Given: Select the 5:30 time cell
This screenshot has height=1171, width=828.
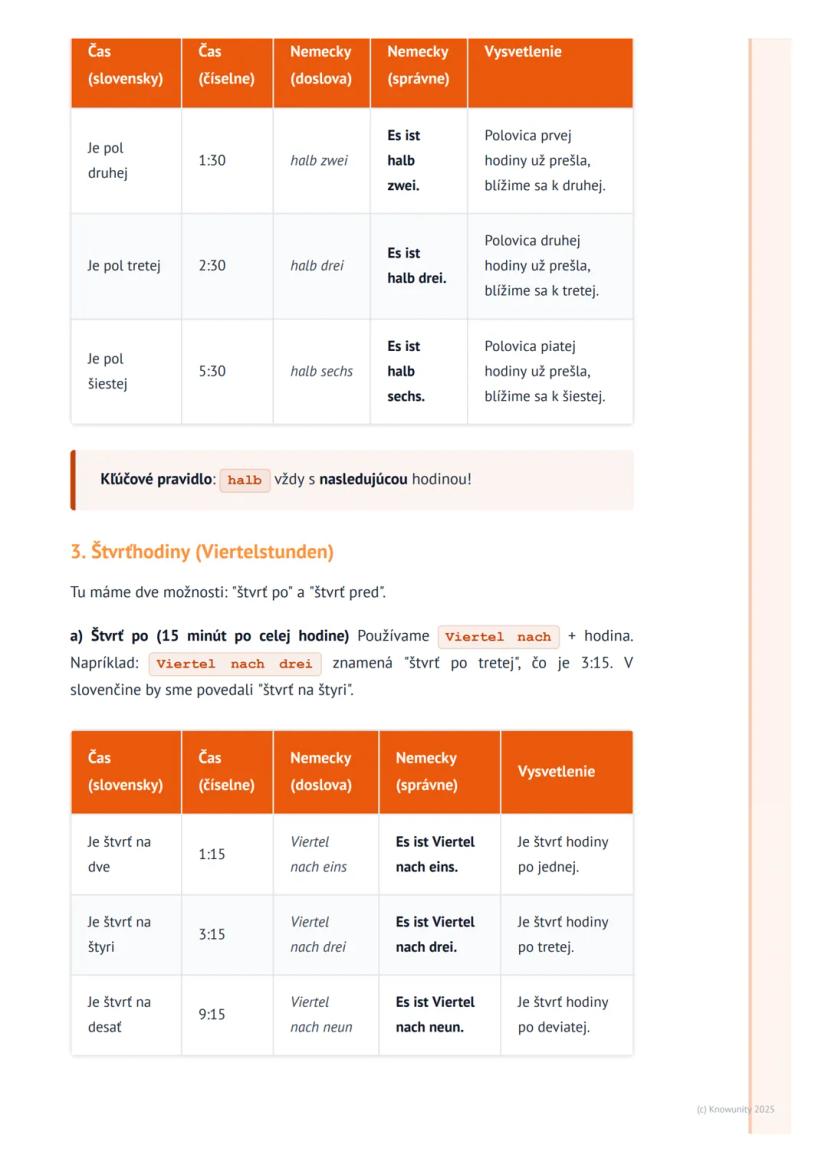Looking at the screenshot, I should click(212, 371).
